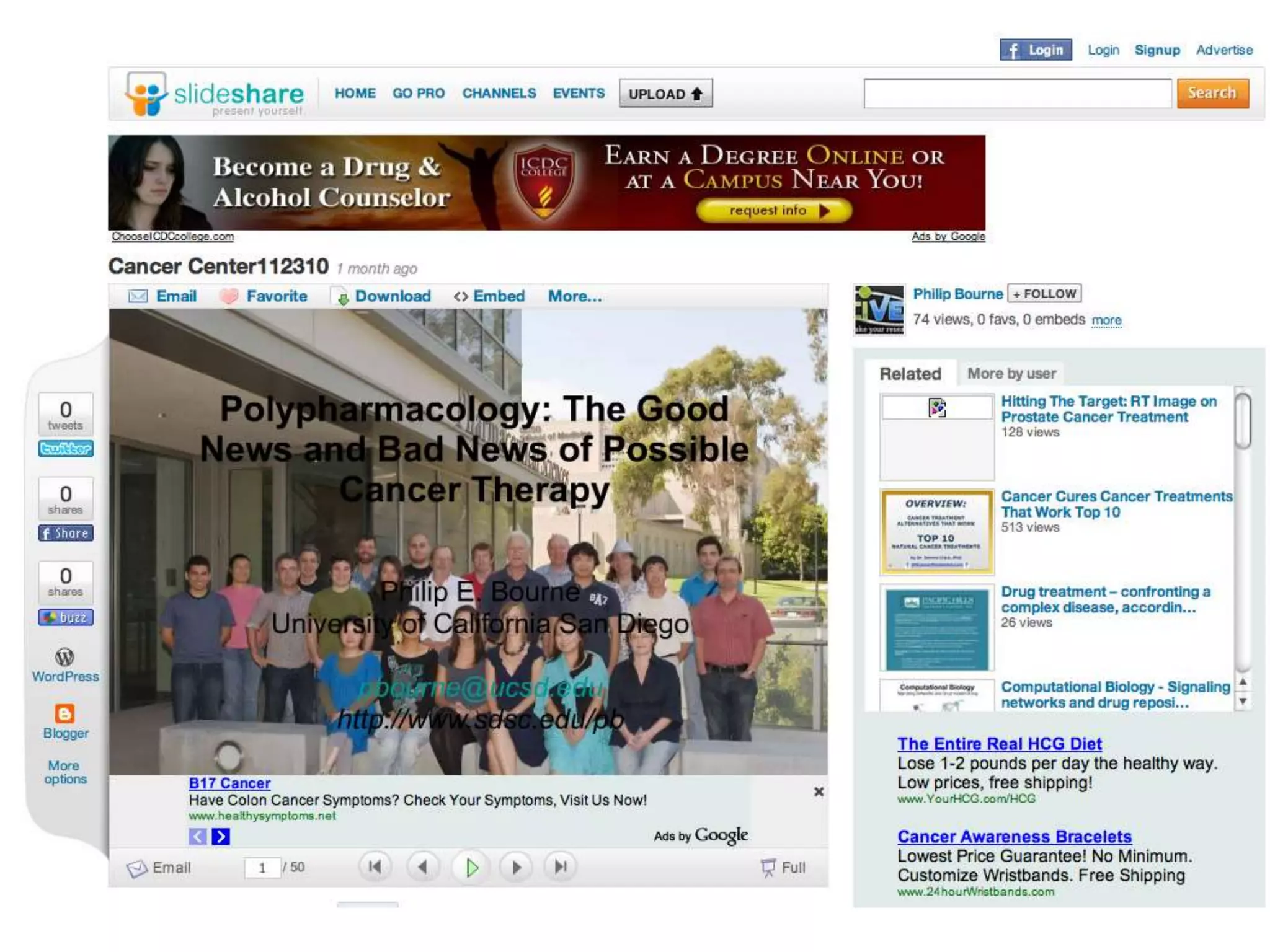The height and width of the screenshot is (952, 1270).
Task: Expand the More... actions menu
Action: (574, 296)
